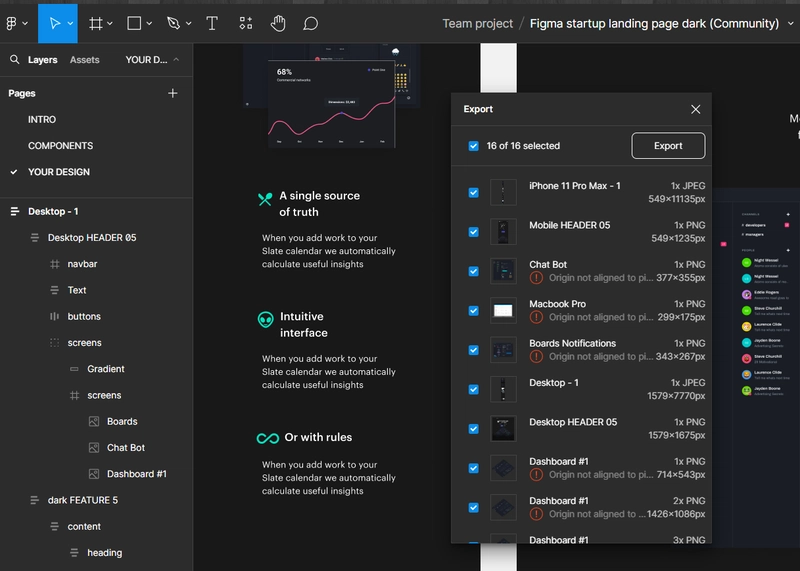Click the Desktop HEADER 05 export thumbnail

click(x=503, y=429)
